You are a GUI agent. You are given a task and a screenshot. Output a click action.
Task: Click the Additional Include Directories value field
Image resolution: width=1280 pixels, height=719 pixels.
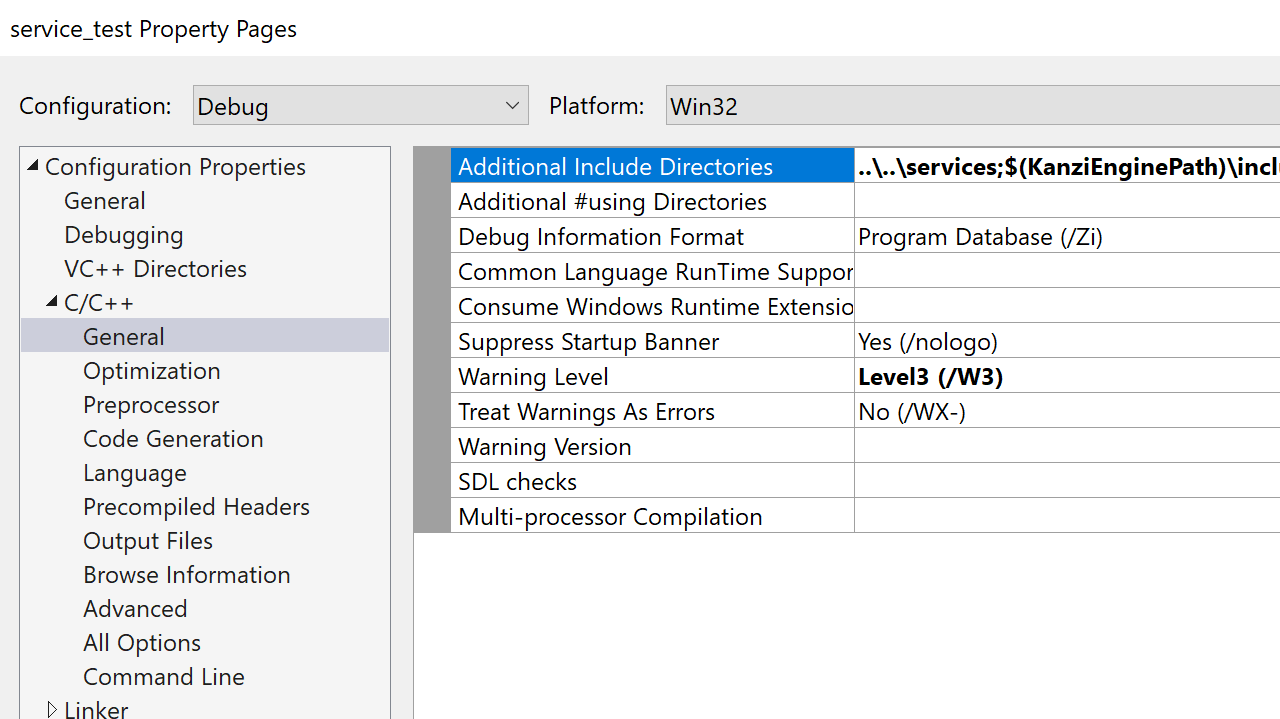point(1066,167)
